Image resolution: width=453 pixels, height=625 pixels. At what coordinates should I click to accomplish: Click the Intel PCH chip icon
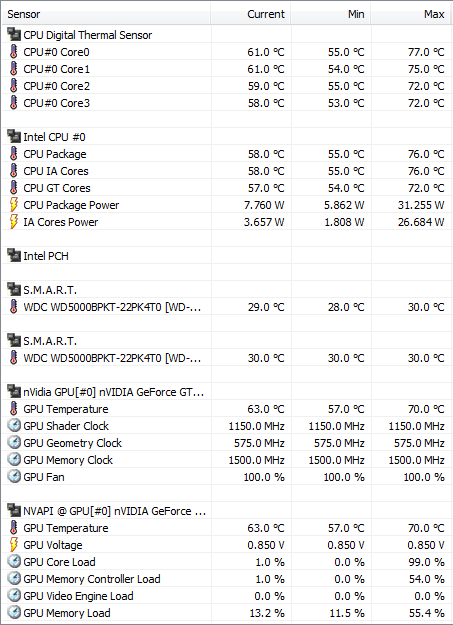[14, 256]
